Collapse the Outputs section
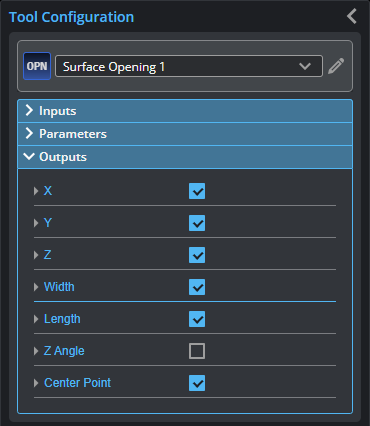This screenshot has width=370, height=426. tap(185, 157)
